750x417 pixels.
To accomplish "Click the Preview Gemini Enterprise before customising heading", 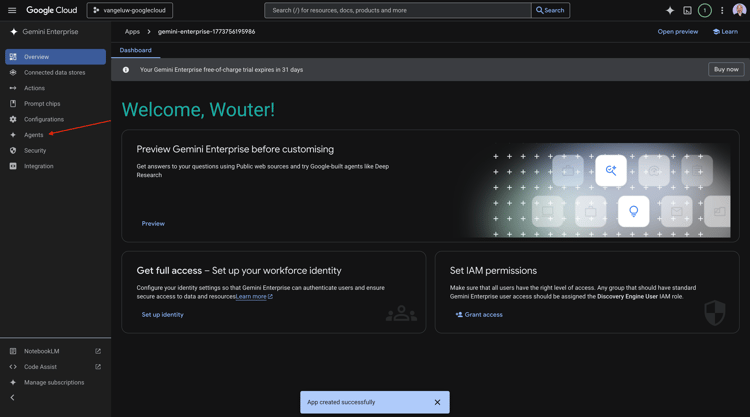I will pos(235,149).
